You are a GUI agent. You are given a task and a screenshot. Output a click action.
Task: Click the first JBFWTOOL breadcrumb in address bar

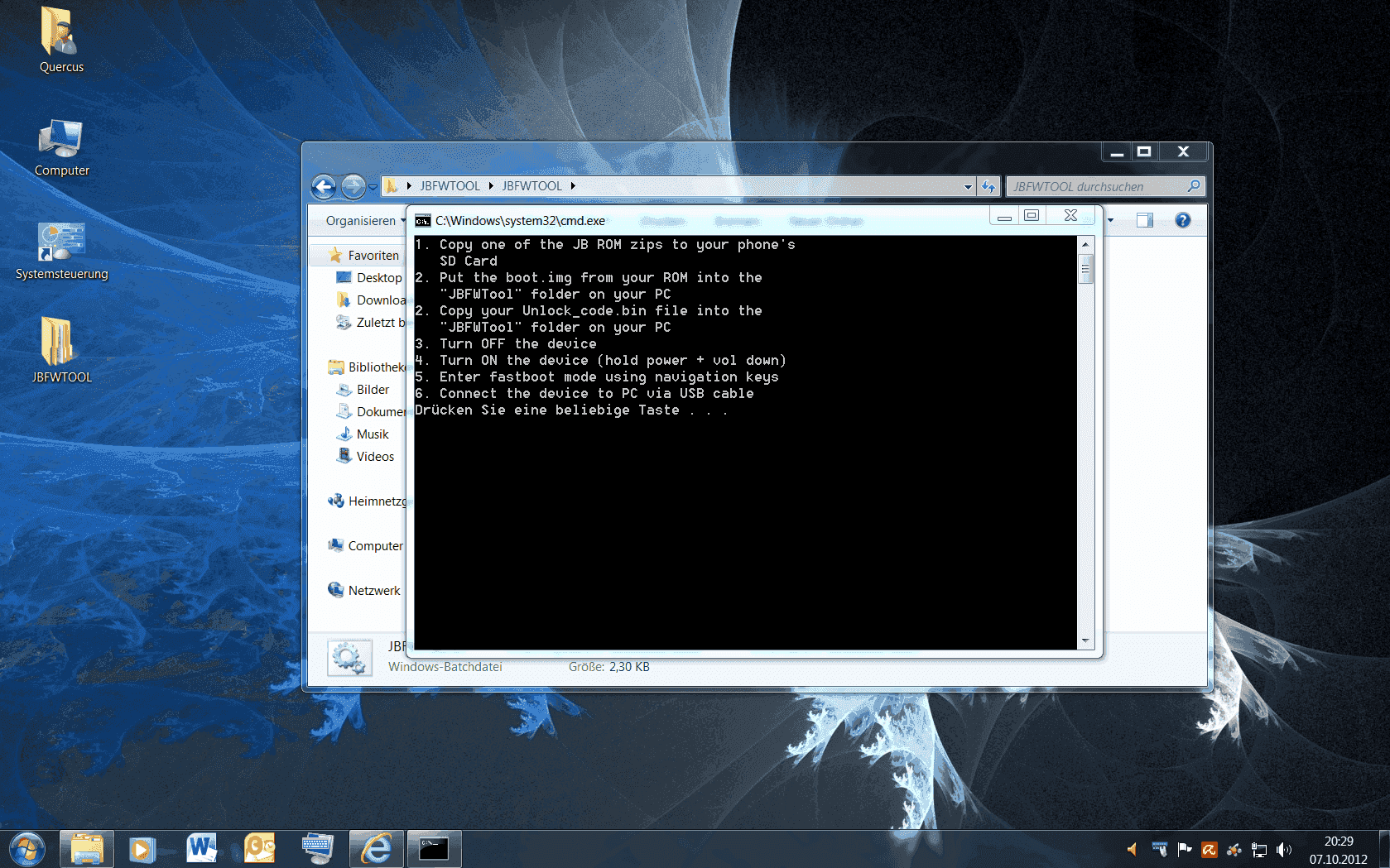[x=450, y=186]
